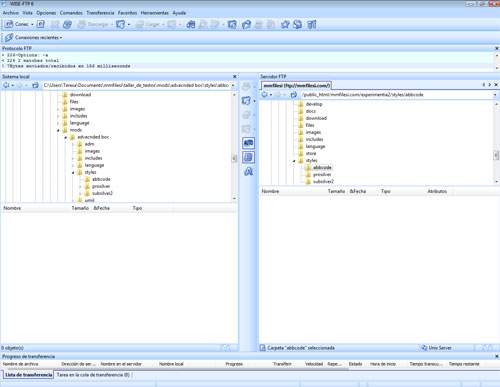Click Unix Server status indicator
This screenshot has height=387, width=500.
click(x=436, y=348)
